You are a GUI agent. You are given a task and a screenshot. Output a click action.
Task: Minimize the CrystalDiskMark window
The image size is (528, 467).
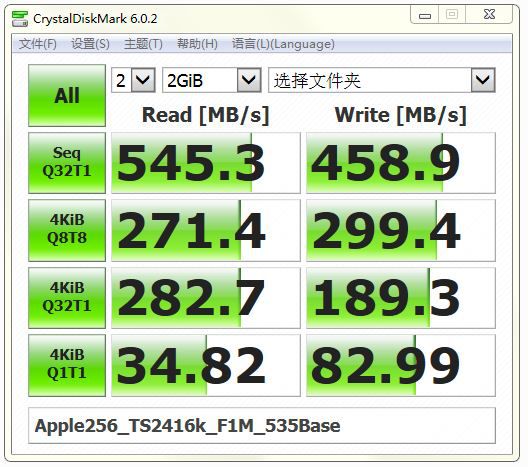click(425, 15)
